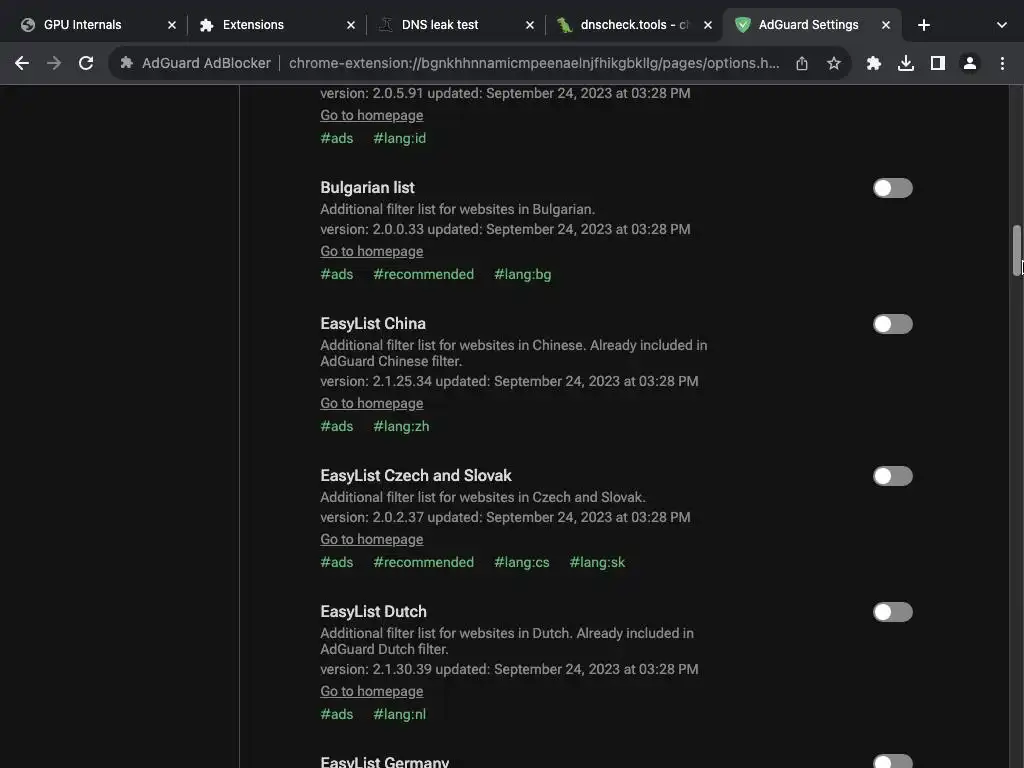
Task: Close the dnscheck.tools tab
Action: 708,25
